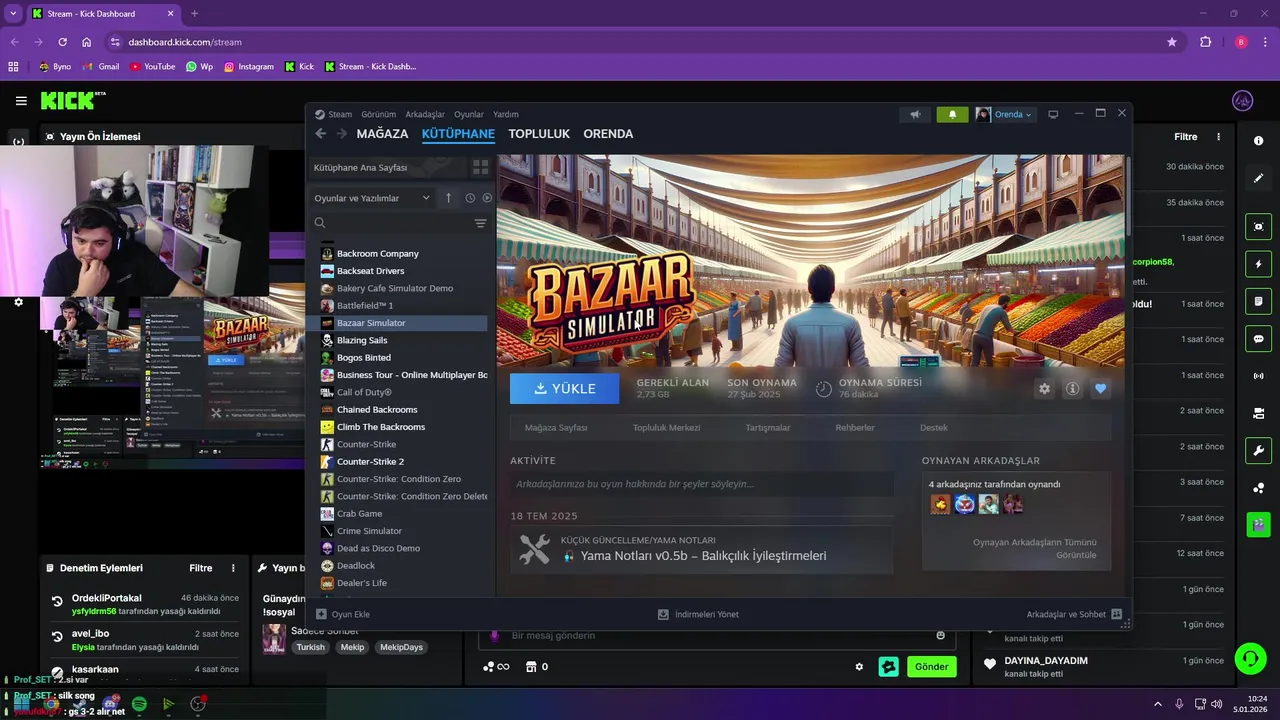Click the Gönder send button
Viewport: 1280px width, 720px height.
pos(931,667)
